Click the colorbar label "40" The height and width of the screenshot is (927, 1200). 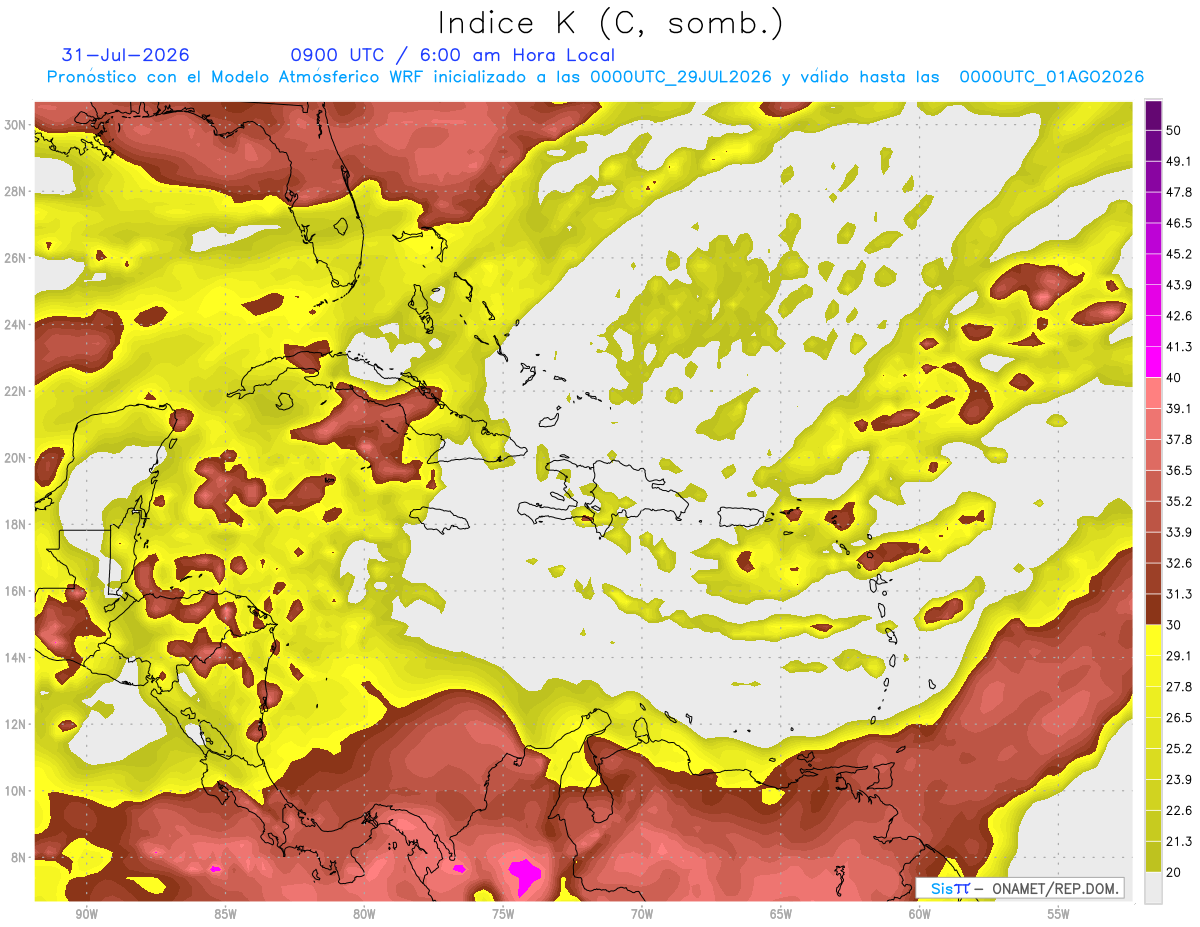[x=1175, y=378]
